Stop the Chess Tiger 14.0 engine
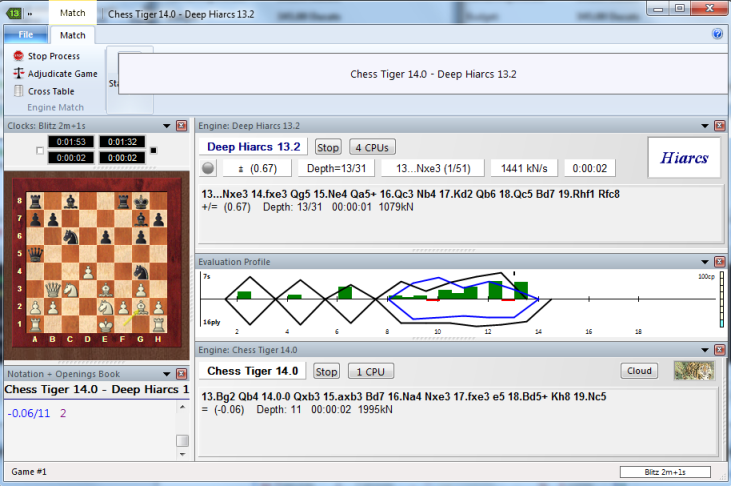Screen dimensions: 731x486 coord(327,371)
